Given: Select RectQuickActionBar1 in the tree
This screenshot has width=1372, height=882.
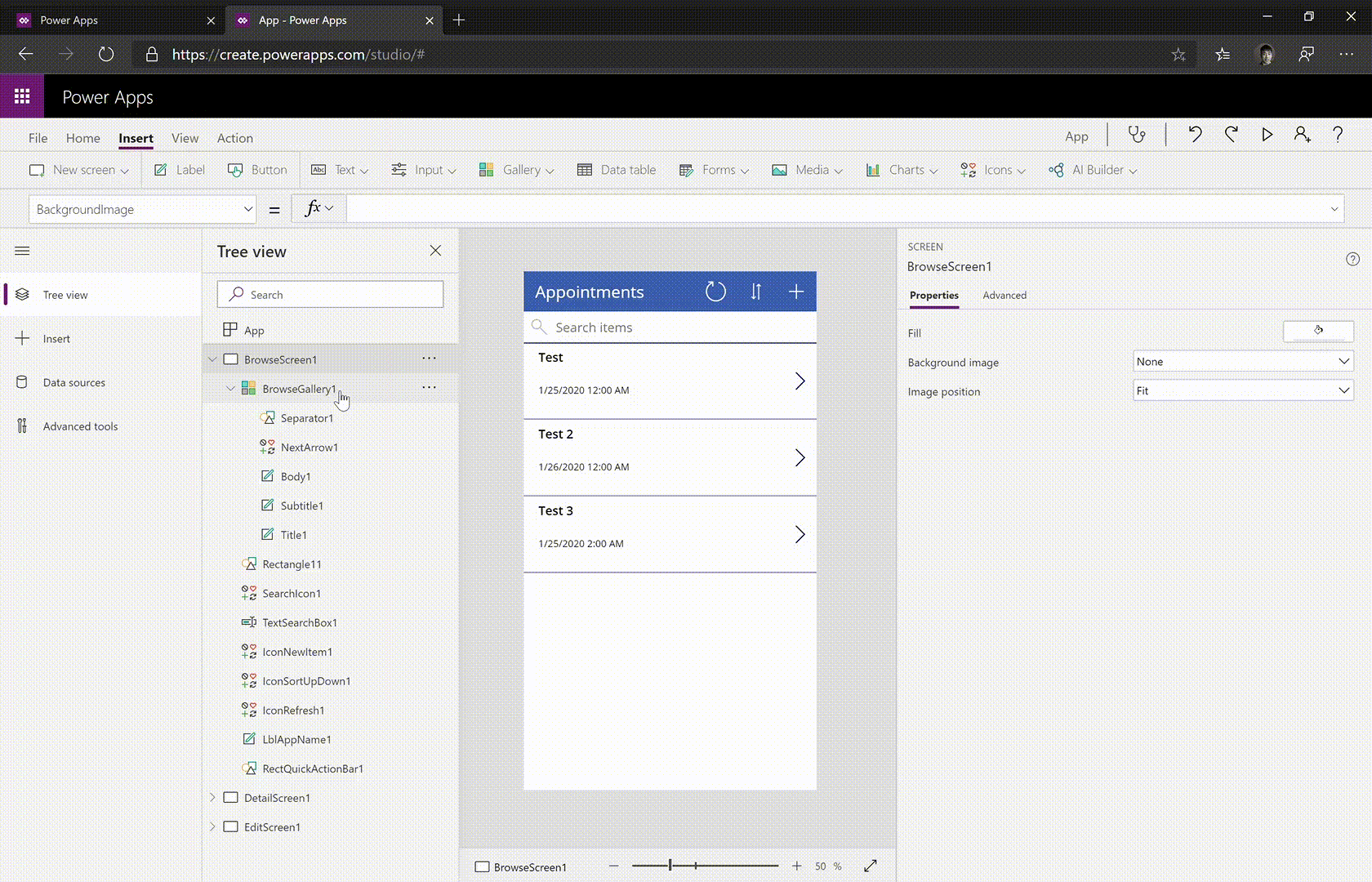Looking at the screenshot, I should 312,768.
